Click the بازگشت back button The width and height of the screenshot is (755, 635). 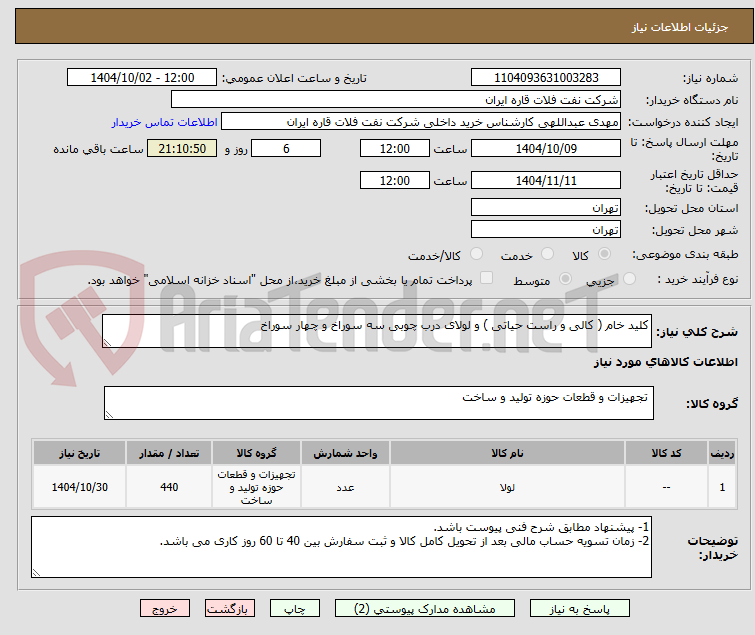click(x=229, y=609)
